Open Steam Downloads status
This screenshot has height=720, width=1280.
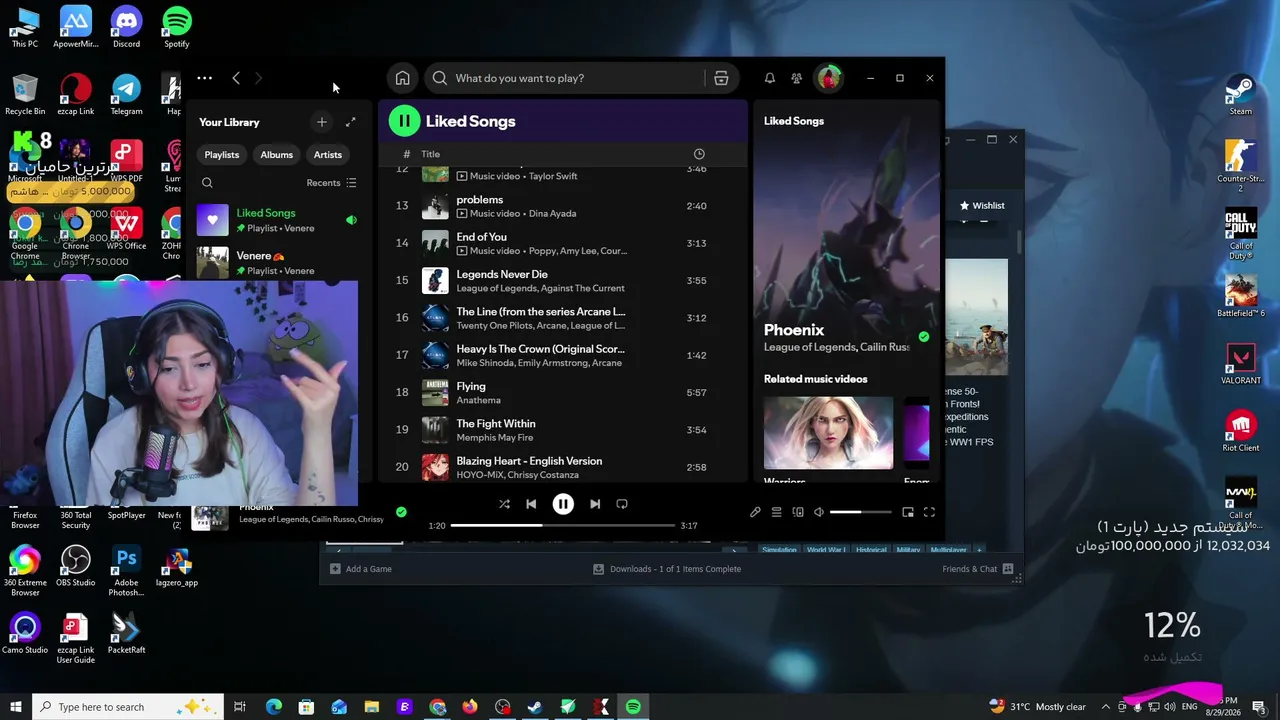click(x=667, y=569)
